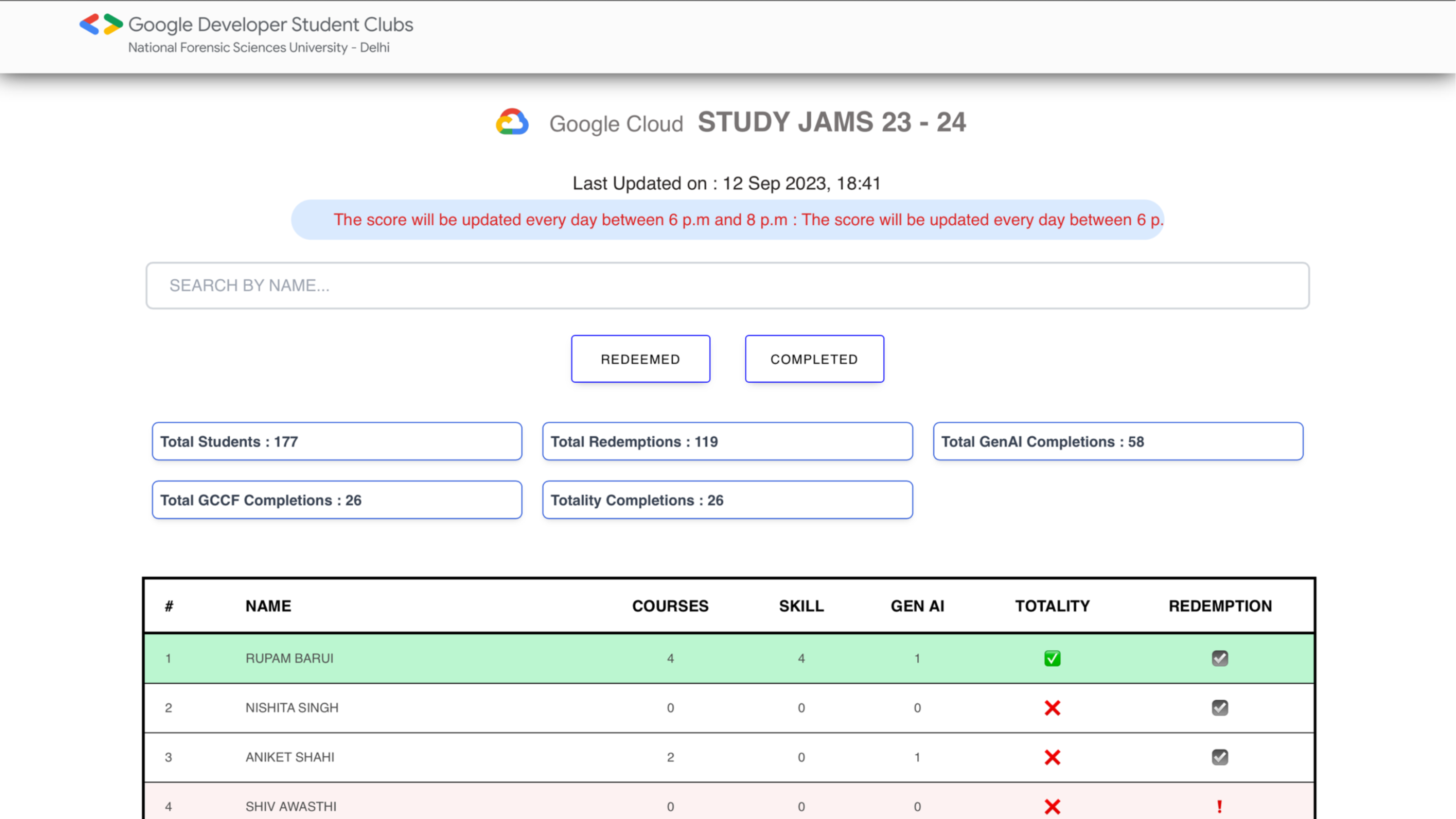Toggle Aniket Shahi's redemption checkbox
The width and height of the screenshot is (1456, 819).
click(x=1219, y=758)
